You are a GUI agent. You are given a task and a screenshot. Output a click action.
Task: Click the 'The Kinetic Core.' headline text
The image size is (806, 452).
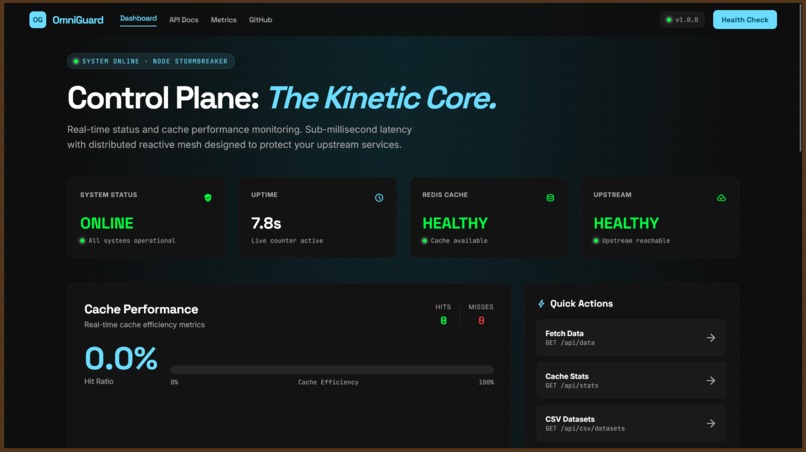click(382, 98)
